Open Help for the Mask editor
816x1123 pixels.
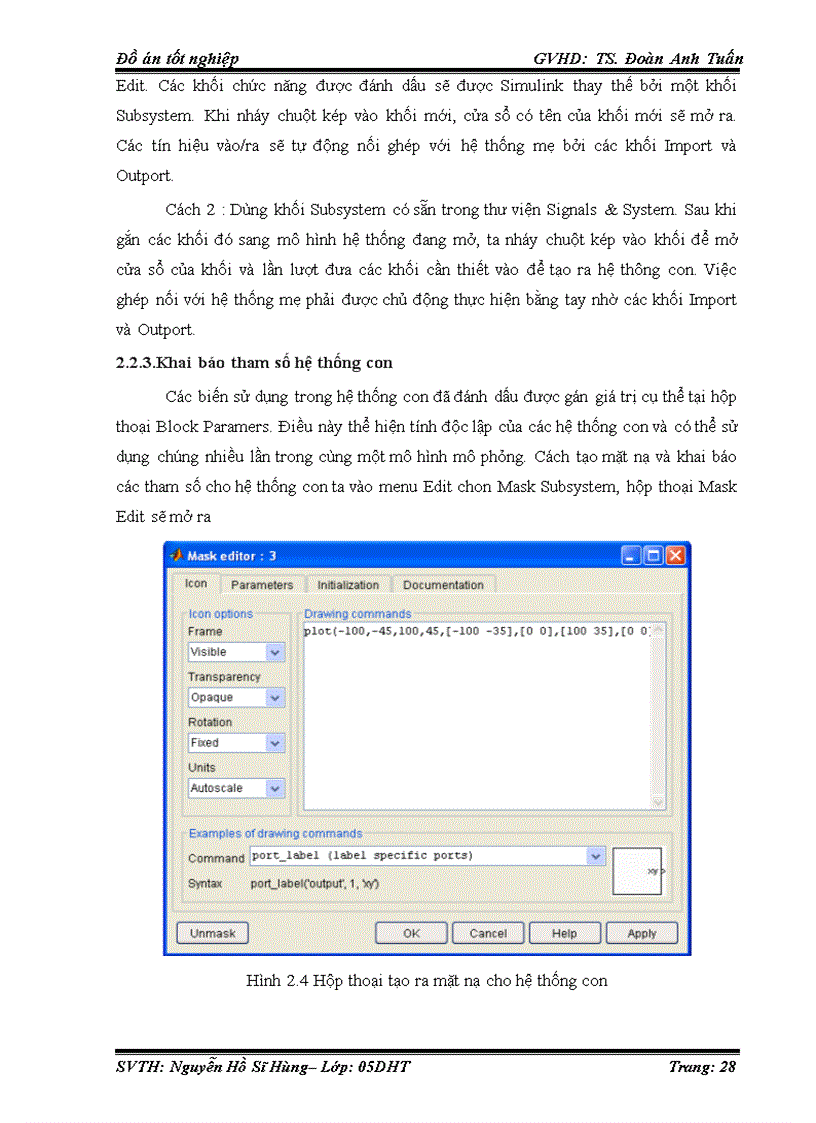[x=564, y=933]
